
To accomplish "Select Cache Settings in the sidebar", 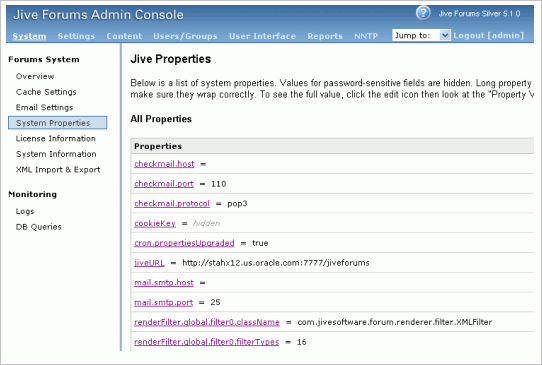I will [46, 92].
